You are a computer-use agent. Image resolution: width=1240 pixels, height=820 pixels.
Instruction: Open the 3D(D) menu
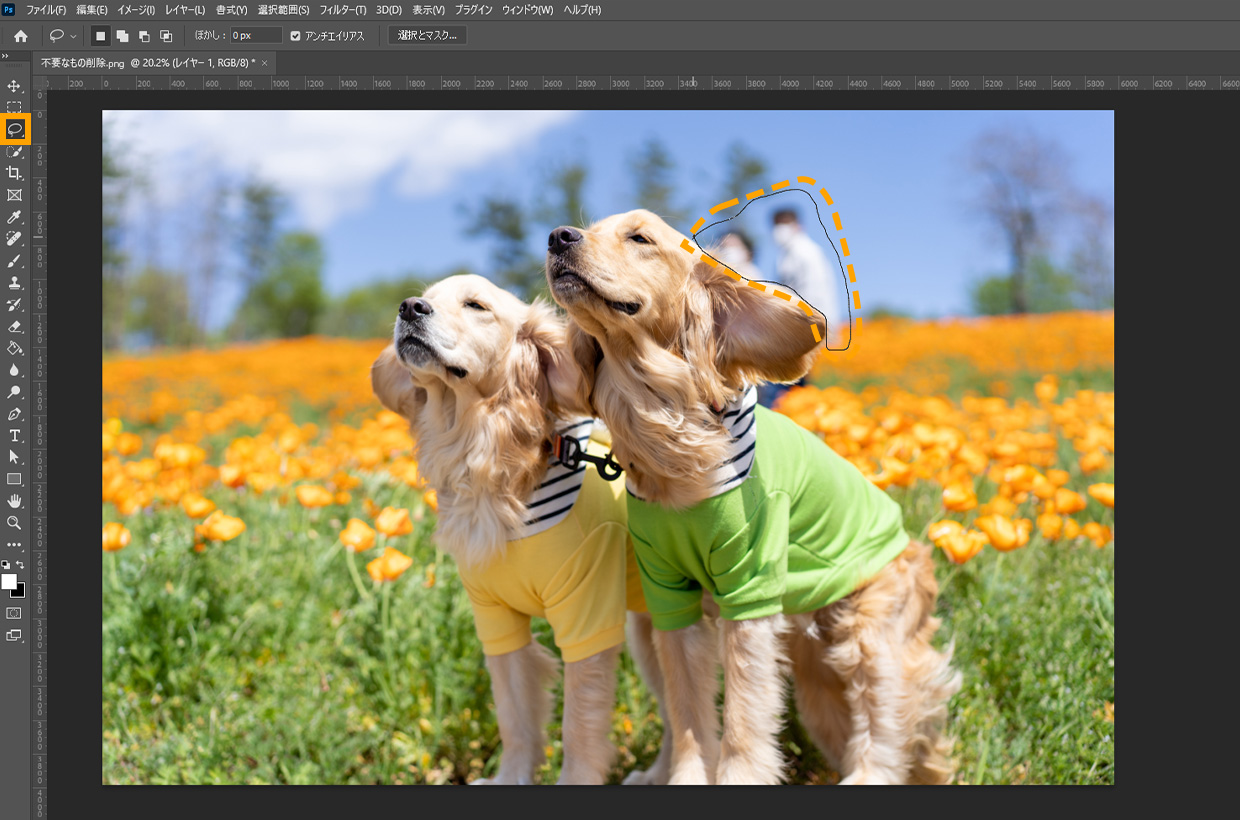pos(389,9)
